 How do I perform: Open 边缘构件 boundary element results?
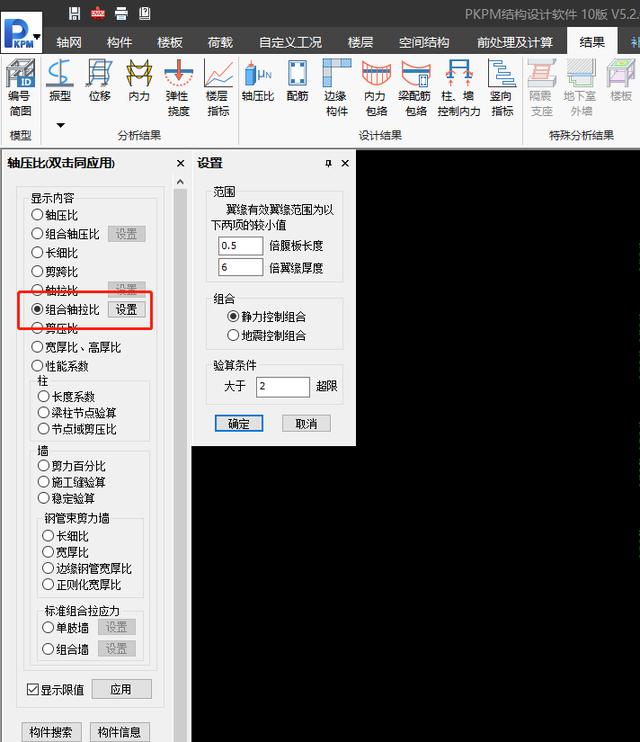(337, 88)
